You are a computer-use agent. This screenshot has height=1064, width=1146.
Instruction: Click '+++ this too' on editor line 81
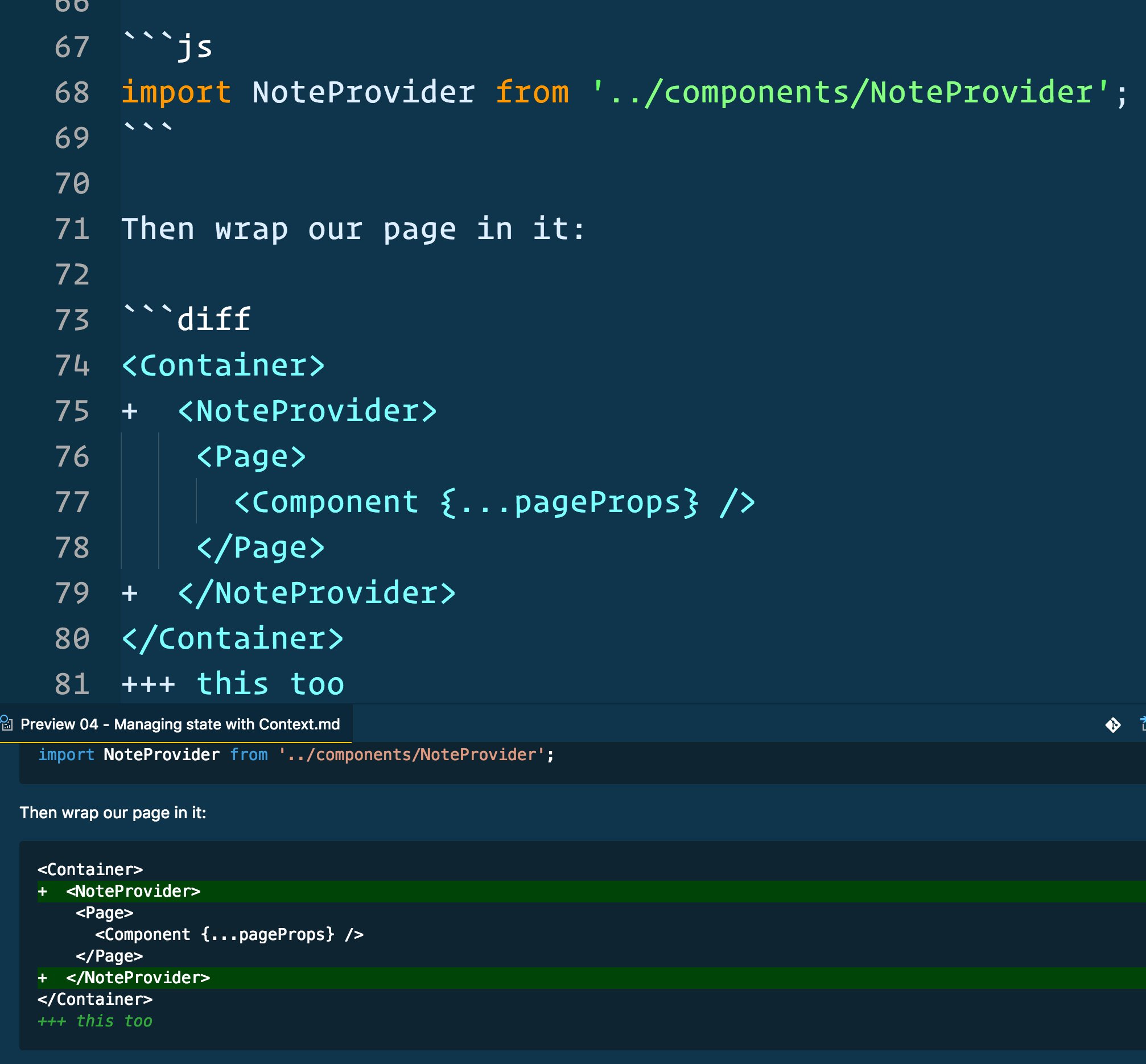(233, 683)
